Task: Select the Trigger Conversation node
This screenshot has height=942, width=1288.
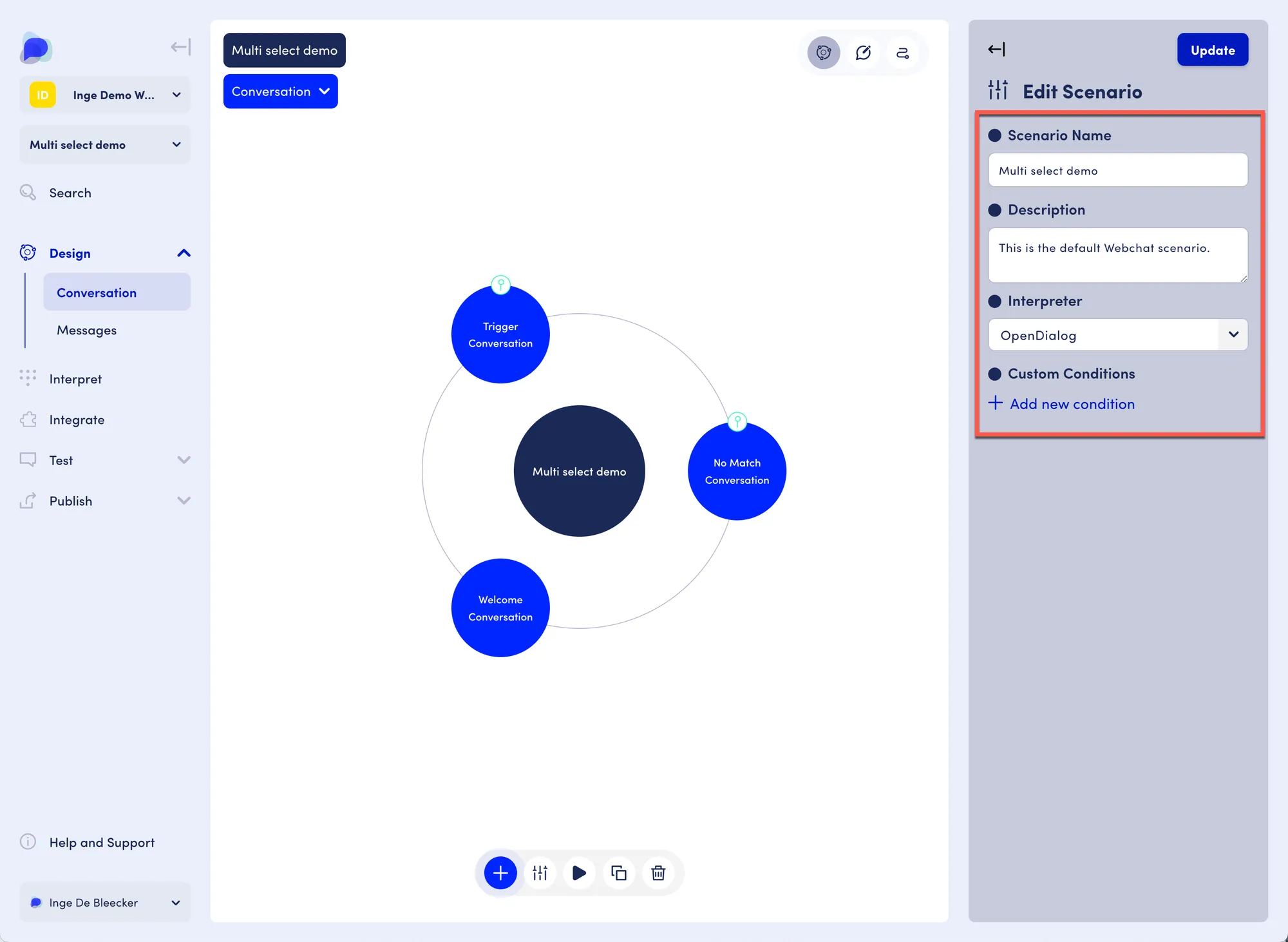Action: click(x=500, y=334)
